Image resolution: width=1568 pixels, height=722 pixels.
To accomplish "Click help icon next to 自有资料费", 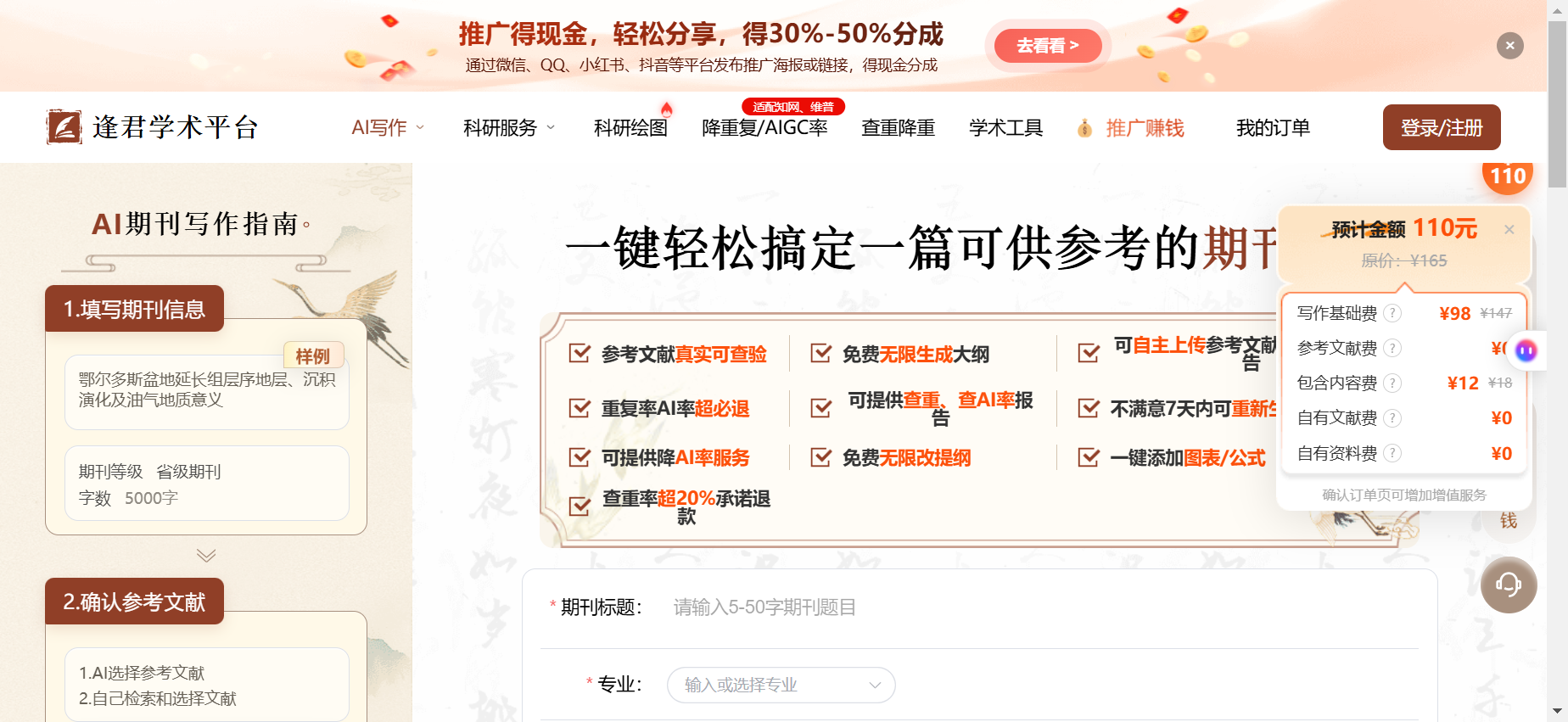I will click(1392, 453).
